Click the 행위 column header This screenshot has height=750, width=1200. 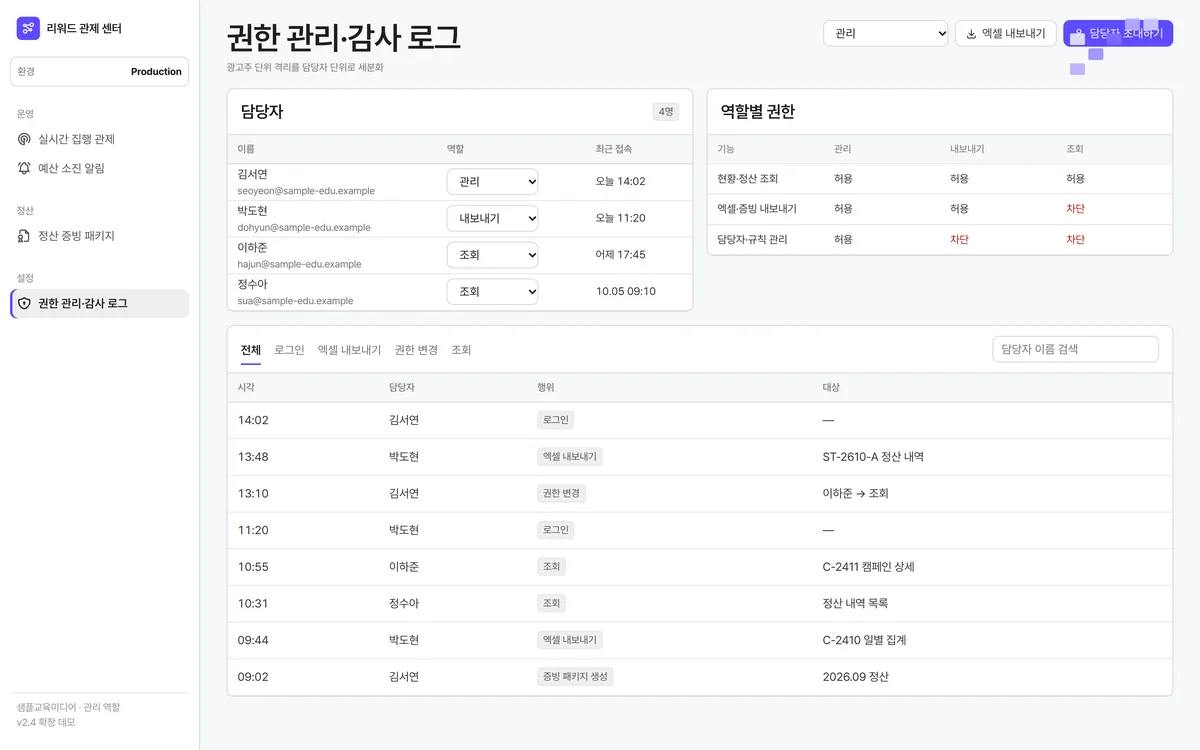coord(546,387)
